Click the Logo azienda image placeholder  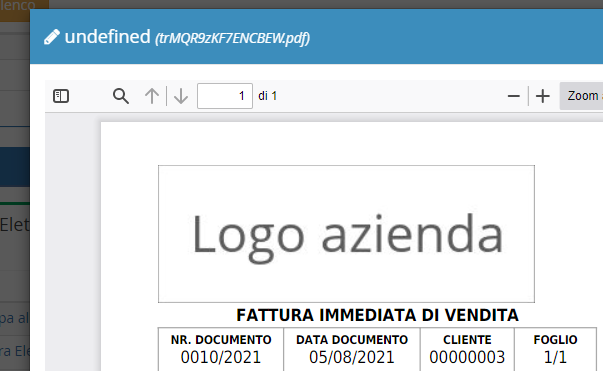[x=346, y=234]
